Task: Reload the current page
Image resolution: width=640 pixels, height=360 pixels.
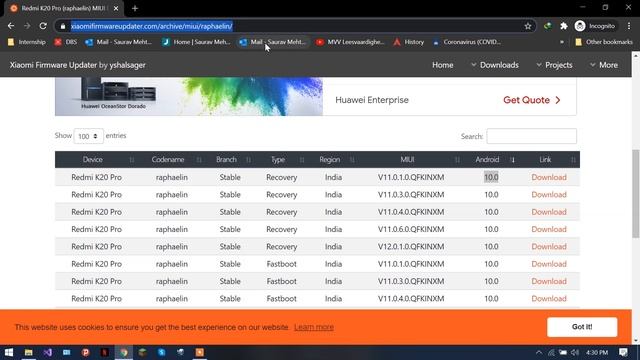Action: (43, 26)
